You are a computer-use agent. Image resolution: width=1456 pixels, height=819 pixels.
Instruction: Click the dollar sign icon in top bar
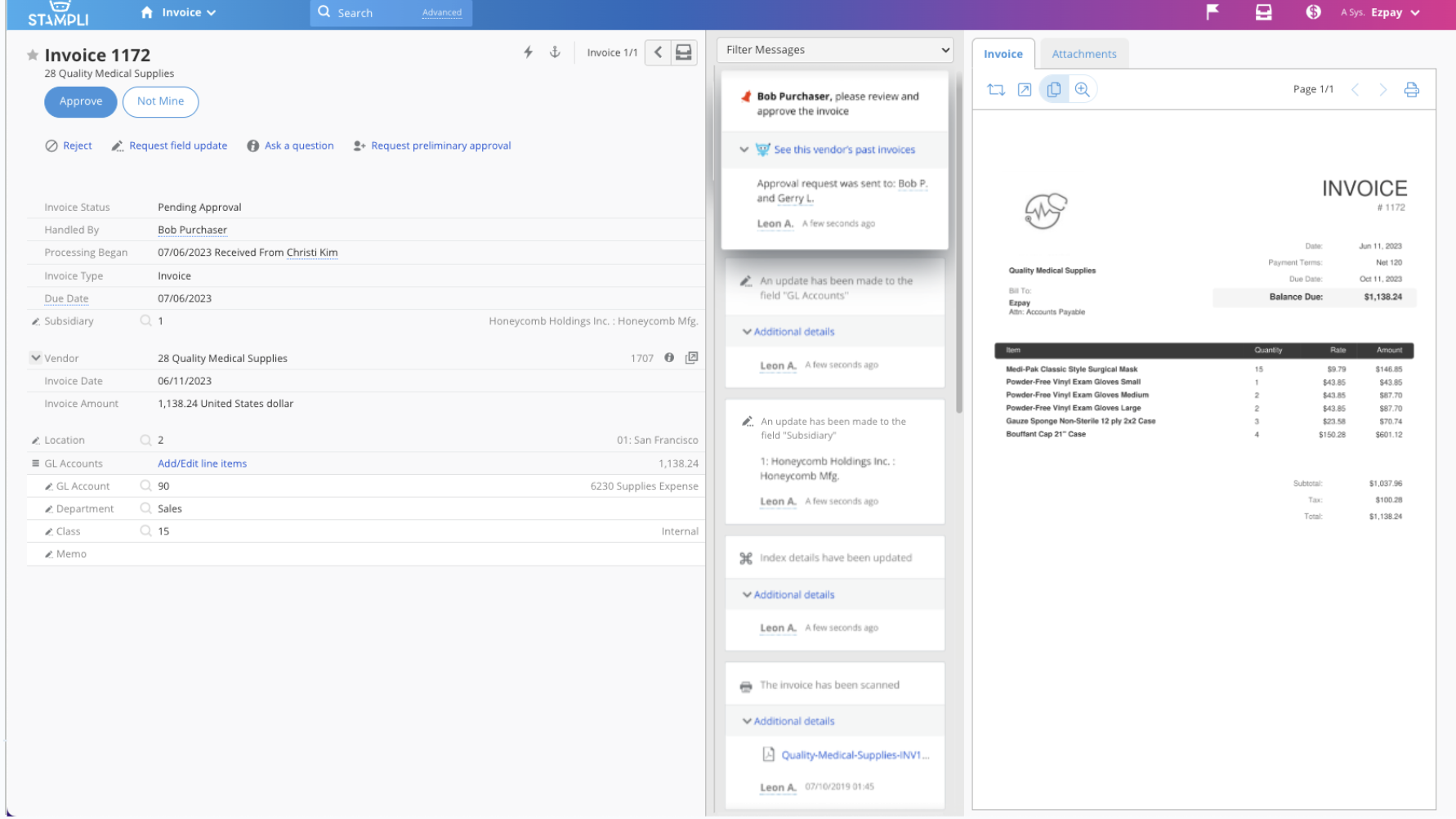1313,12
